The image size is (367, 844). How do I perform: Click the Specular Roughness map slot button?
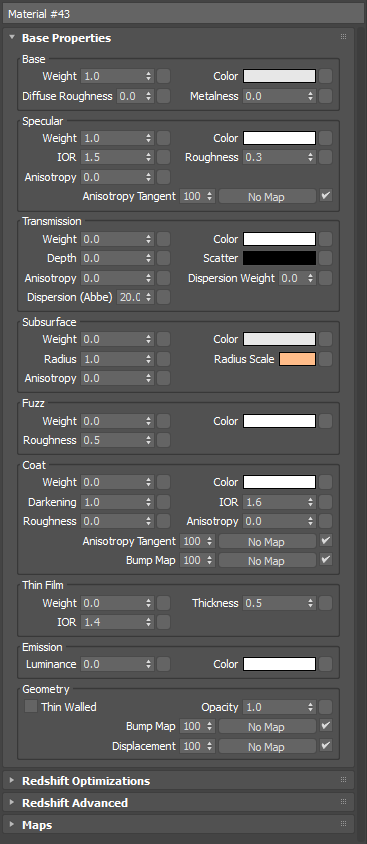pyautogui.click(x=325, y=157)
